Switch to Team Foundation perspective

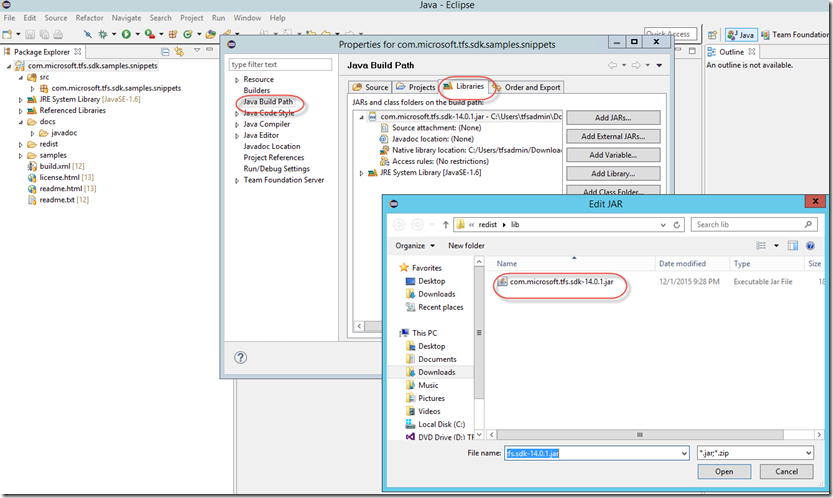coord(794,35)
